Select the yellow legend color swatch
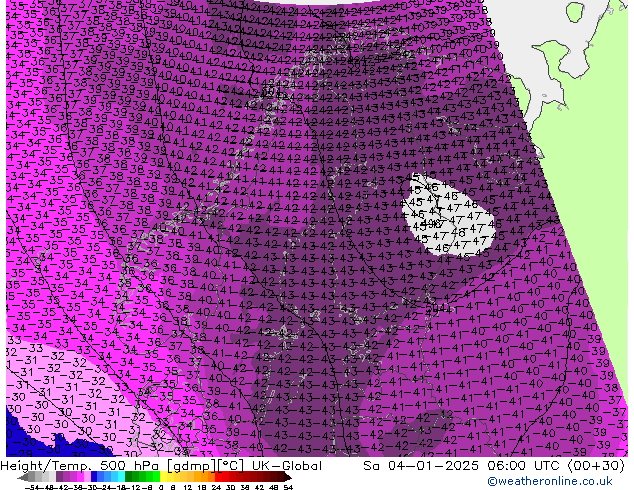634x490 pixels. (163, 477)
